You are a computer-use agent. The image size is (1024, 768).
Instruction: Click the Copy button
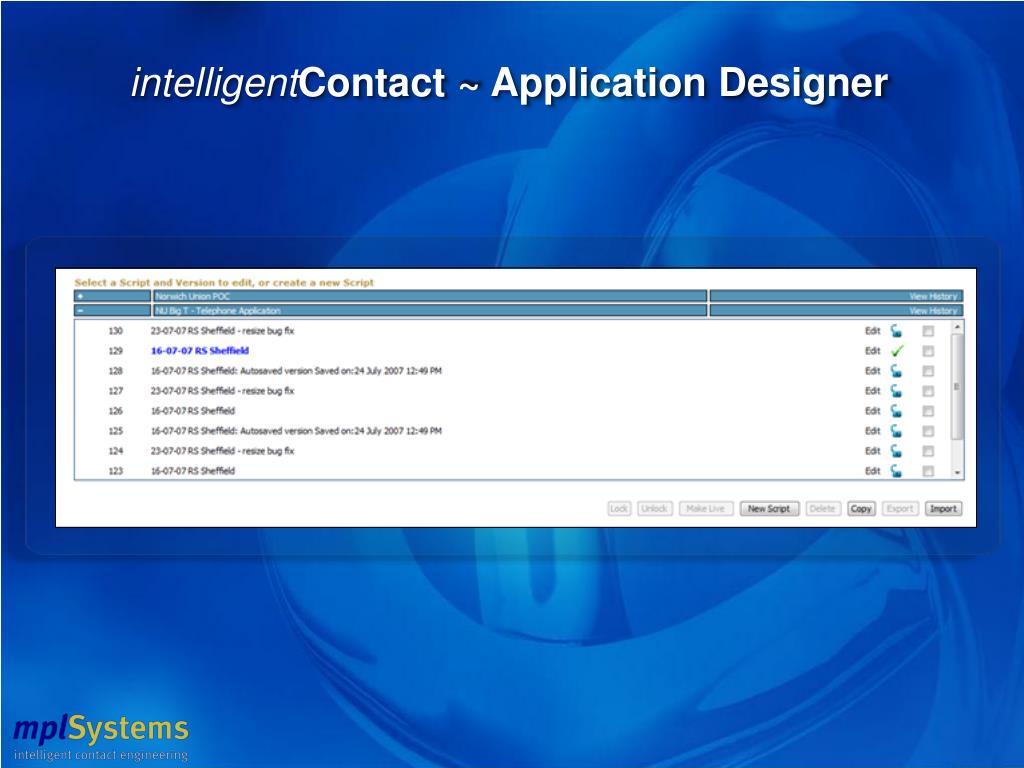861,509
